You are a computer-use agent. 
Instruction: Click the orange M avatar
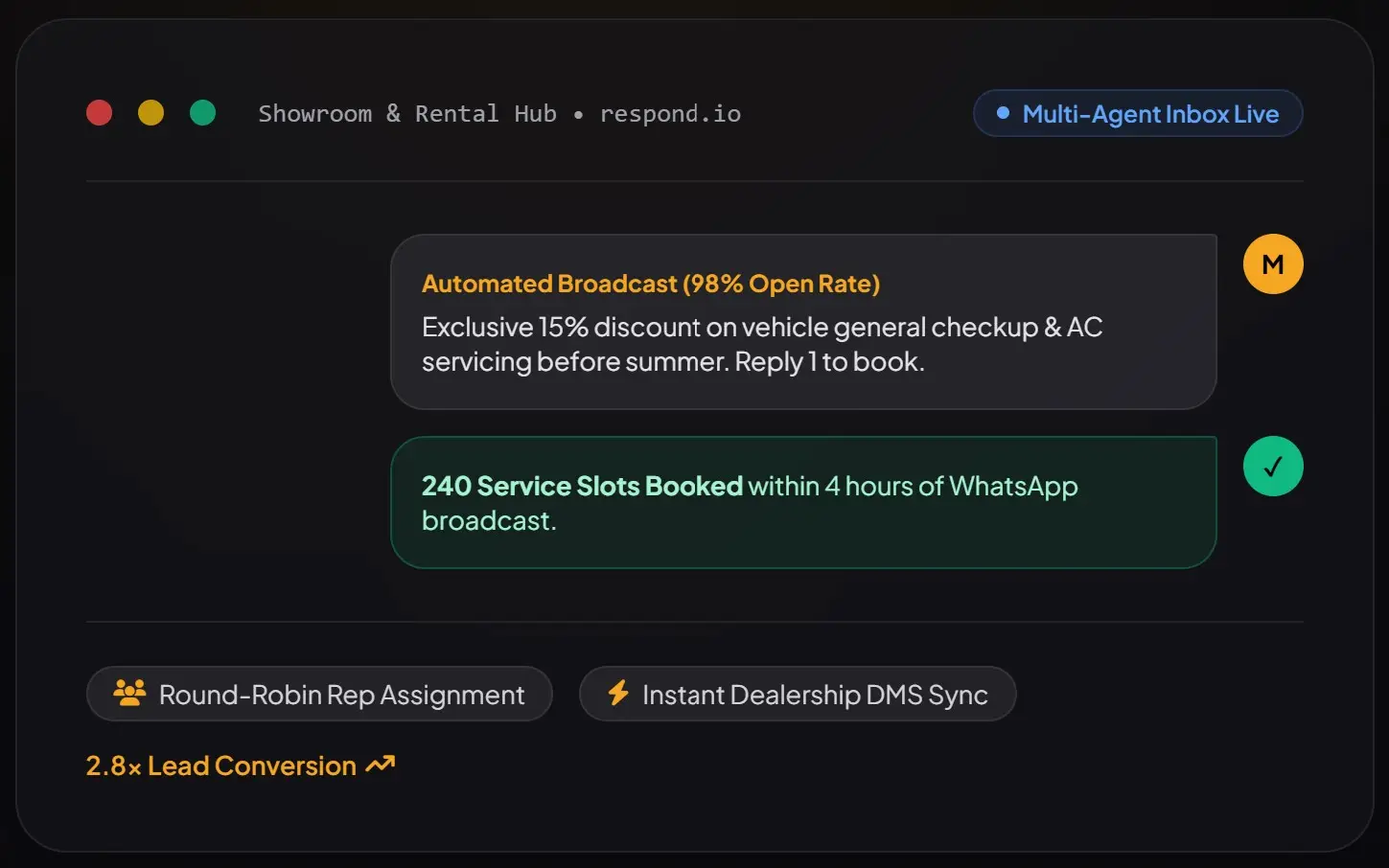pyautogui.click(x=1273, y=264)
